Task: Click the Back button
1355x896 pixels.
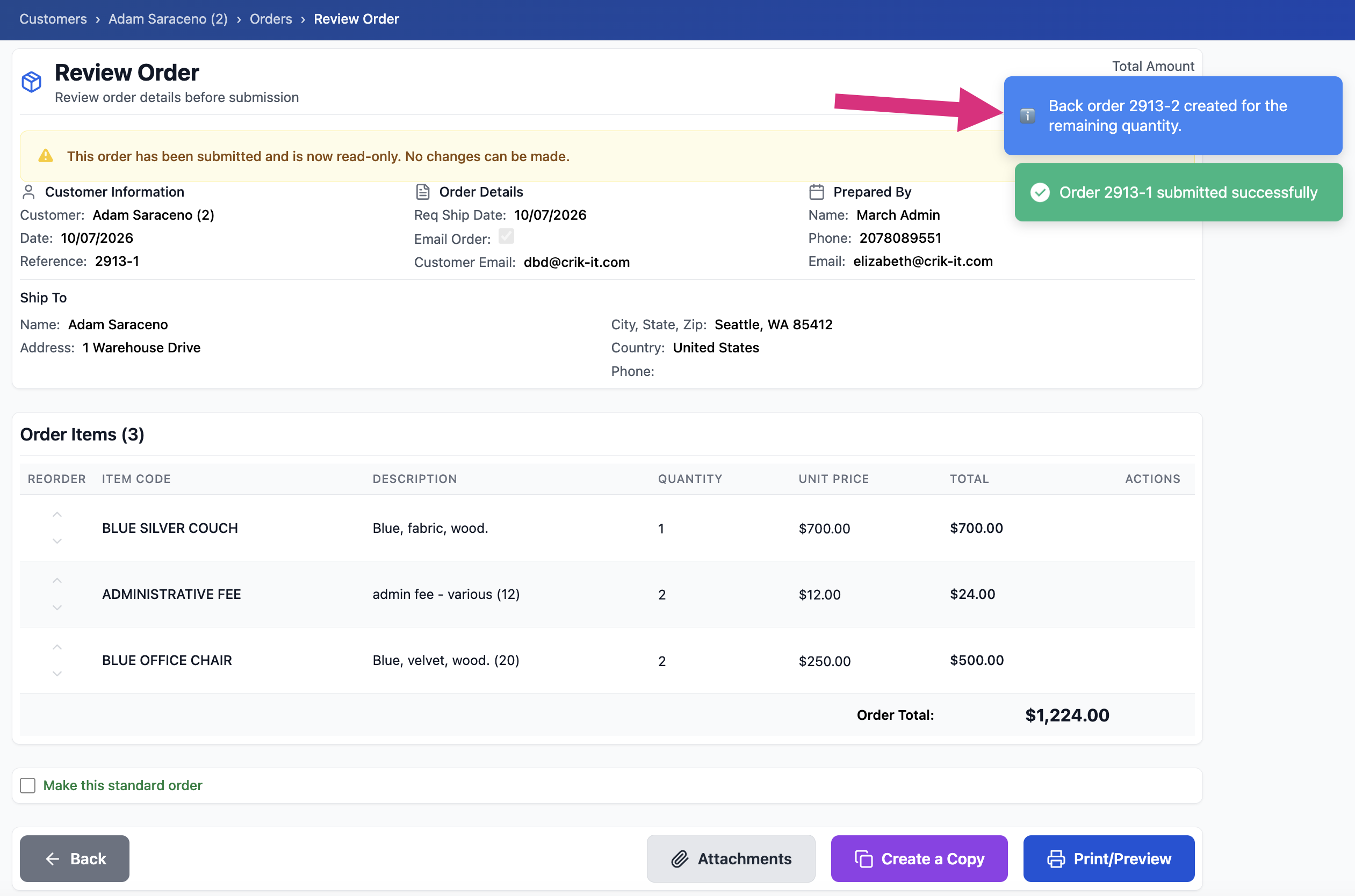Action: (75, 859)
